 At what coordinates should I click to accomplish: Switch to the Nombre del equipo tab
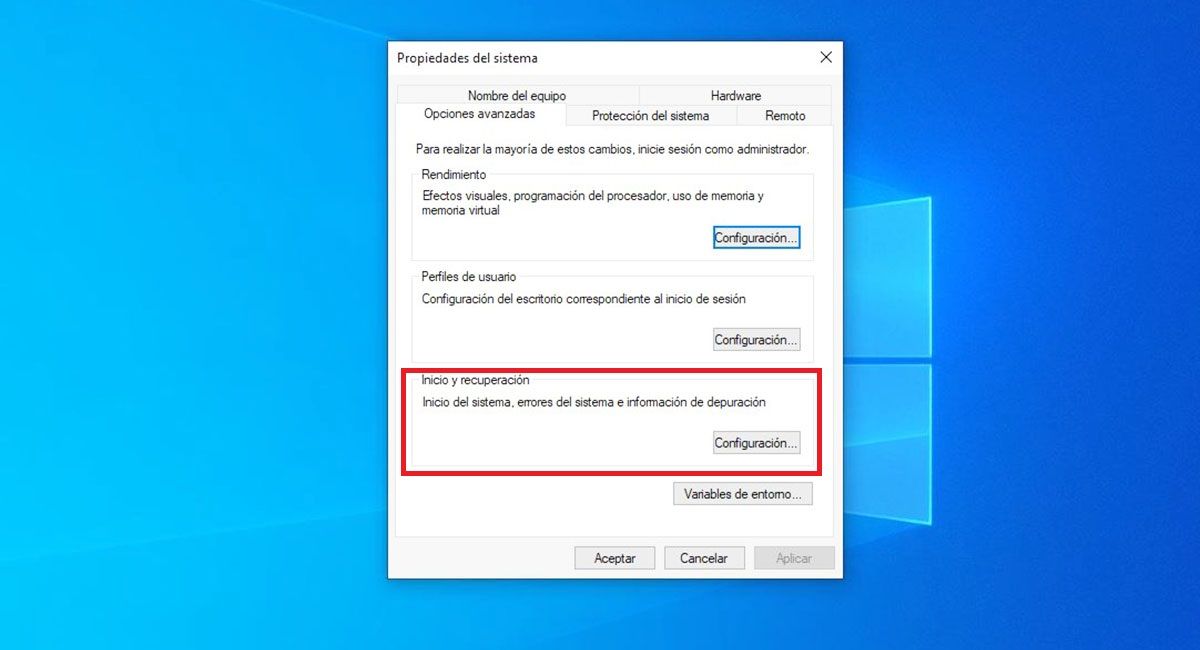coord(516,96)
